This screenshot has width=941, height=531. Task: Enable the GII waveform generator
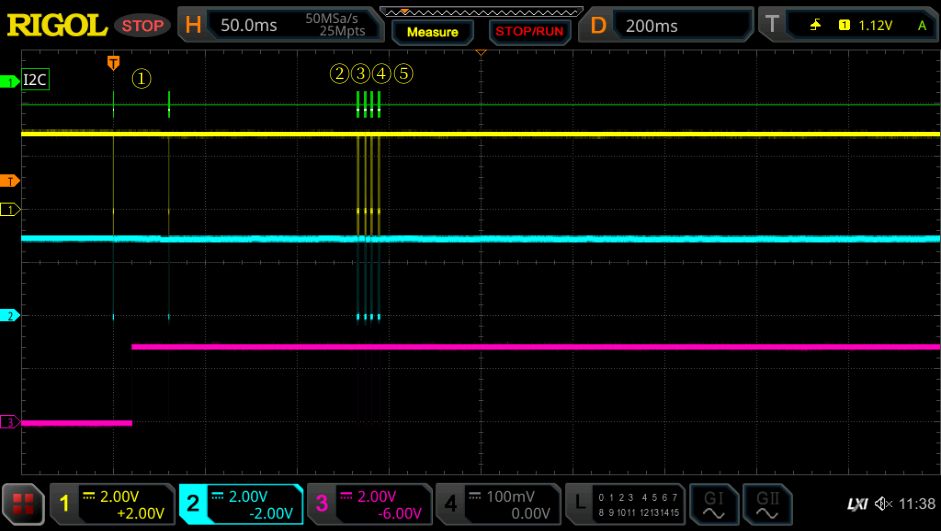768,504
